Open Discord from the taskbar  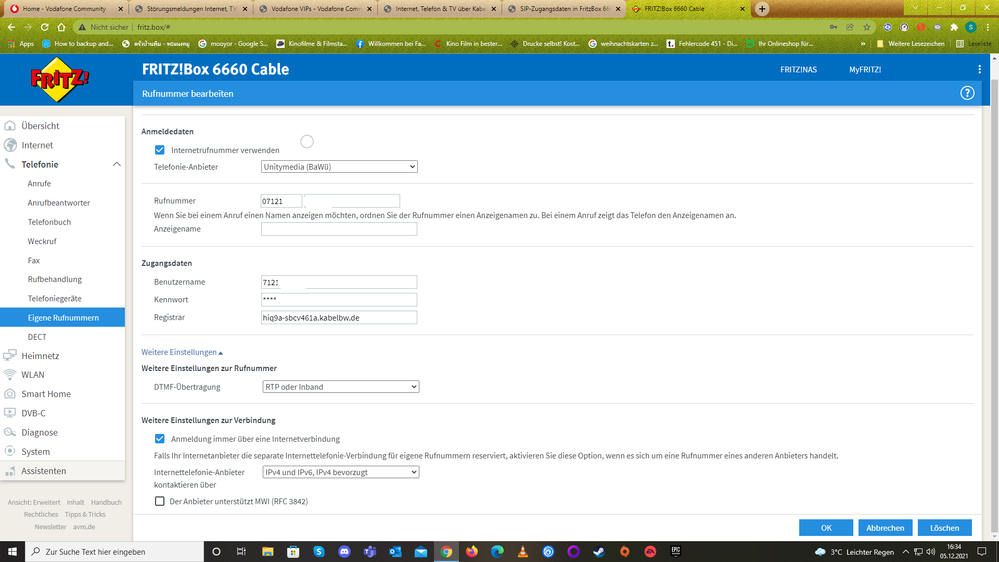344,552
